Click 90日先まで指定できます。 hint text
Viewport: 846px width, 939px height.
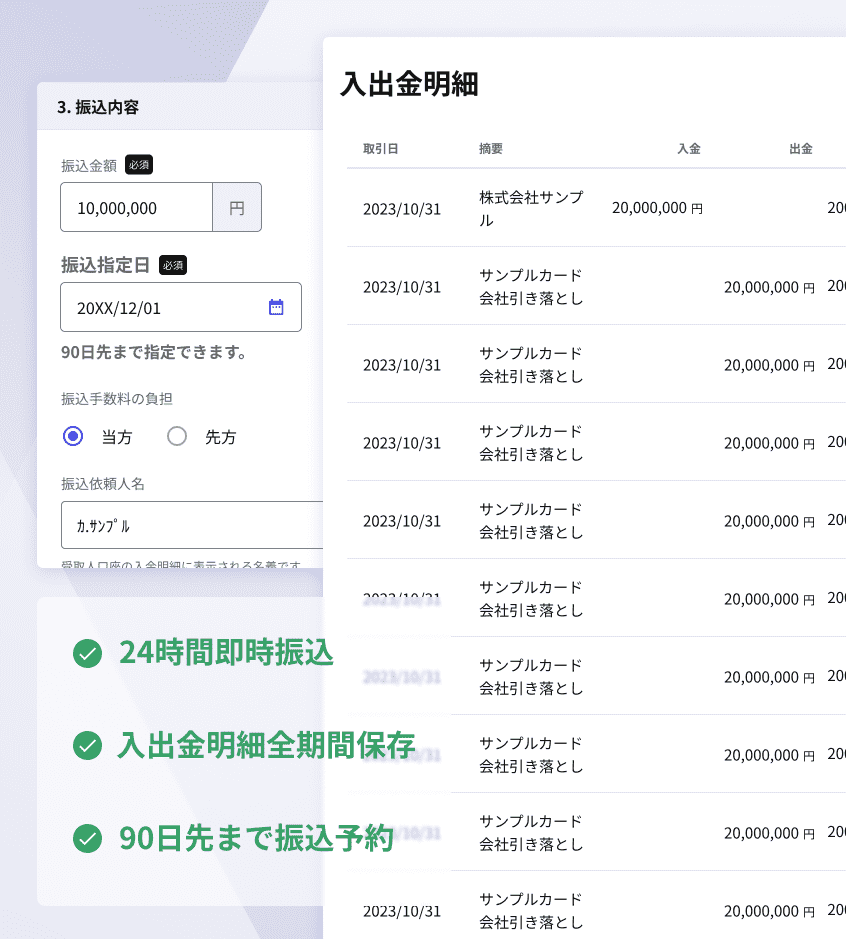154,352
